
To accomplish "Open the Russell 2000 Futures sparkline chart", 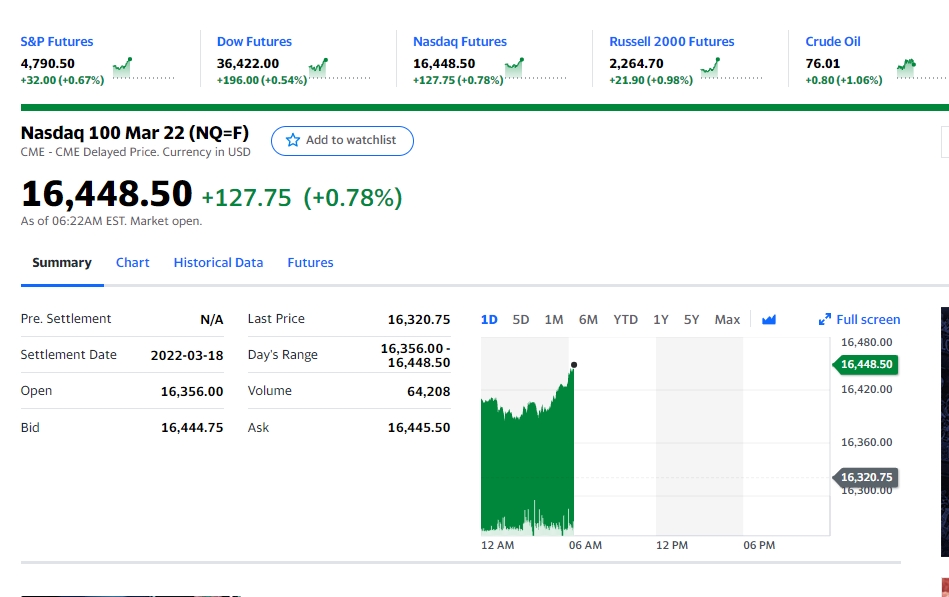I will [x=732, y=68].
